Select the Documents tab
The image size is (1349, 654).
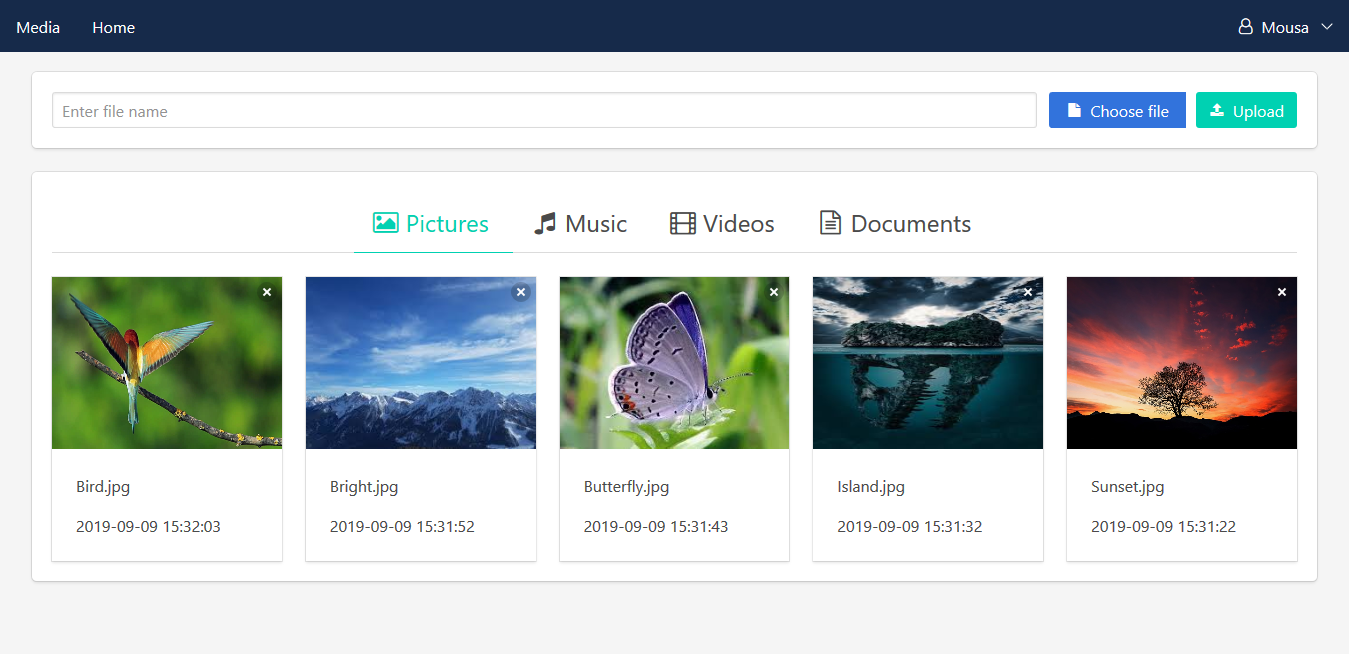(895, 224)
